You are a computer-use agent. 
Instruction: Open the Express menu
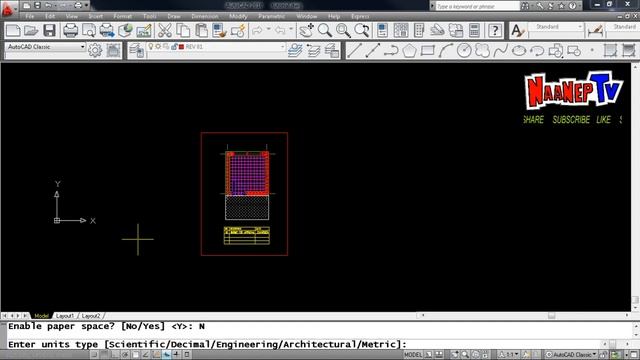click(360, 16)
